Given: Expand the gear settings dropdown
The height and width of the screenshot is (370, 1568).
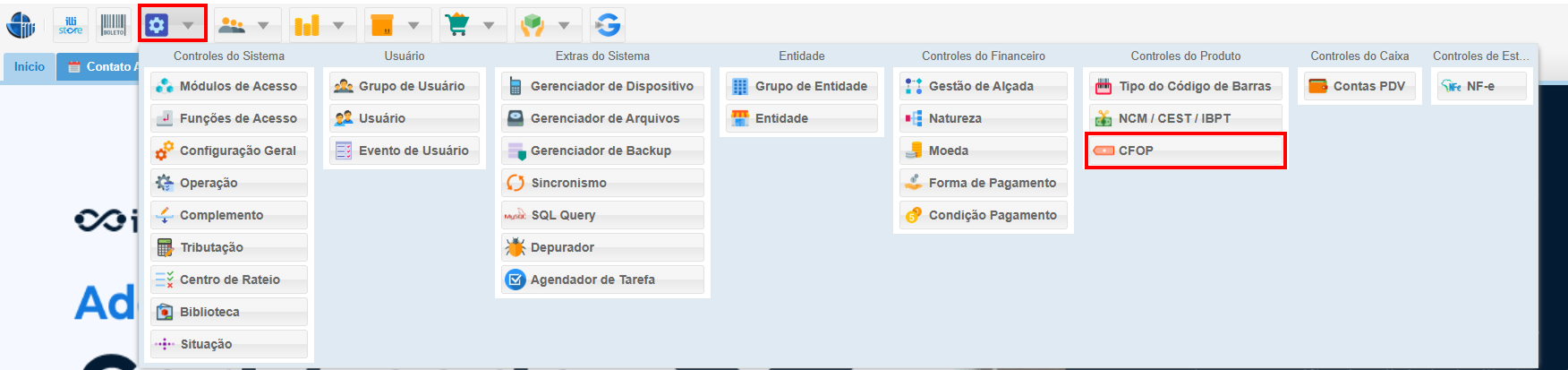Looking at the screenshot, I should pos(188,25).
